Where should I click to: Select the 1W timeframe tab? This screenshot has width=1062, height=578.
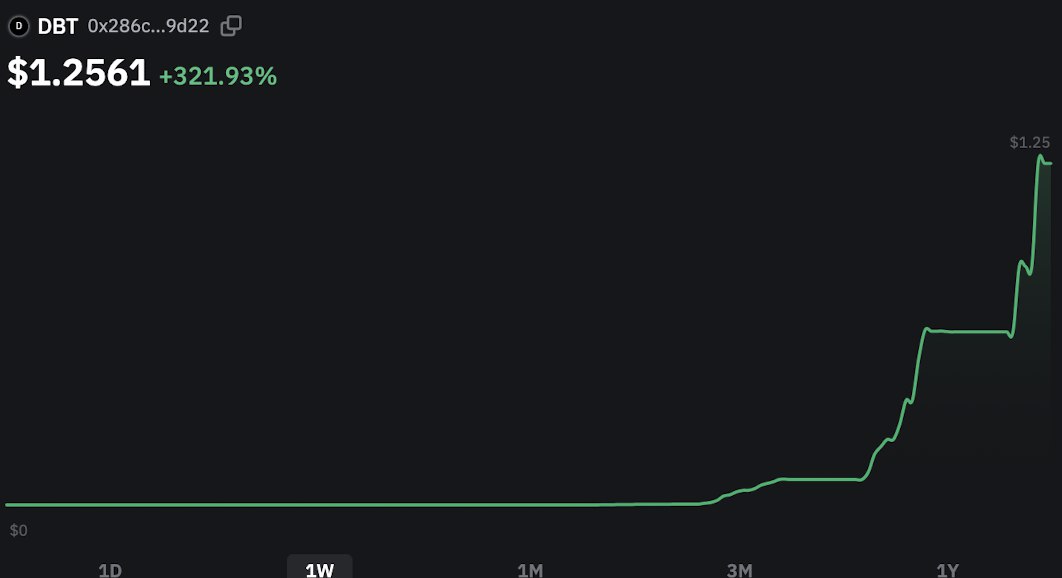320,569
